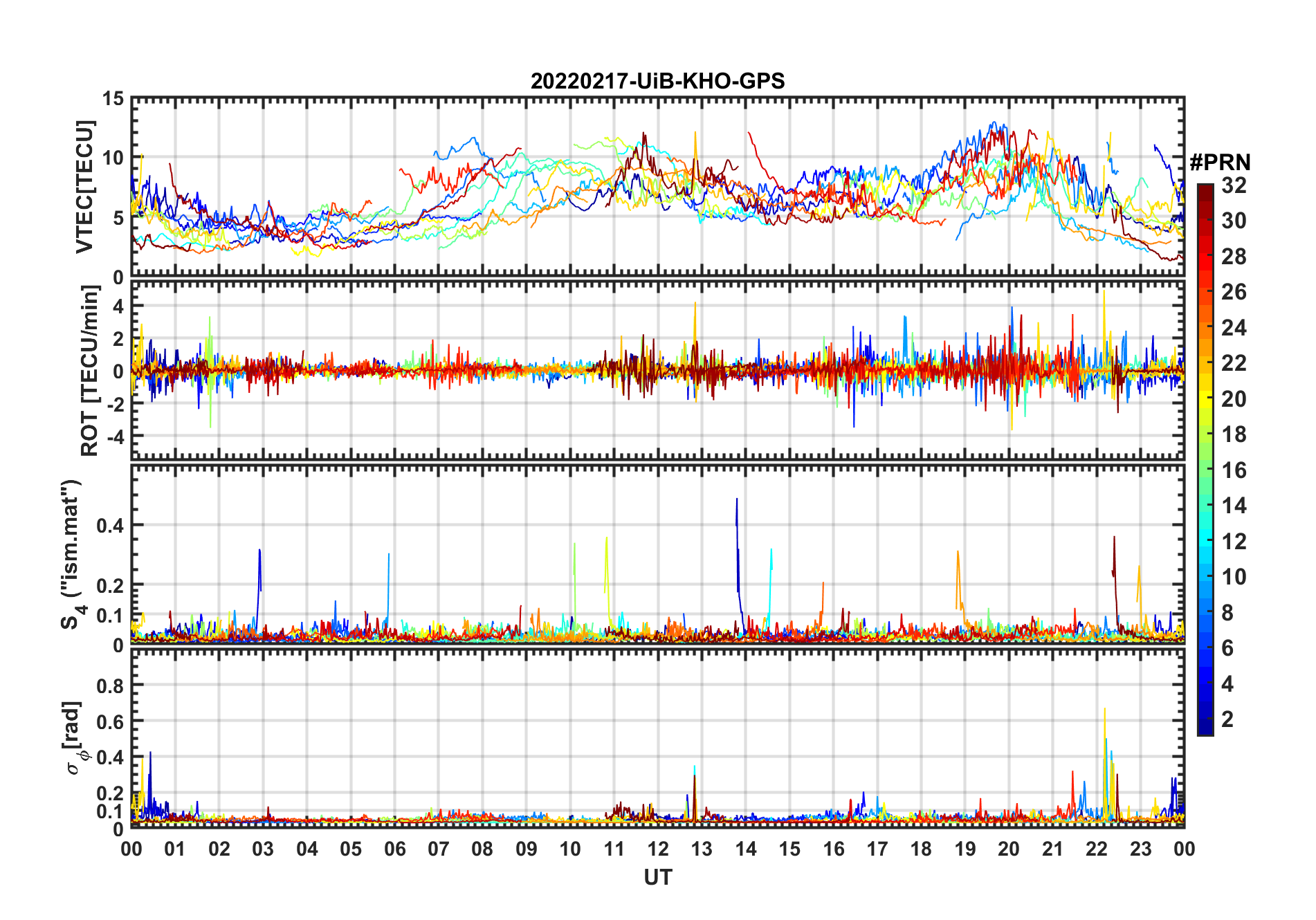1316x920 pixels.
Task: Click UT axis tick label 07
Action: pyautogui.click(x=439, y=849)
